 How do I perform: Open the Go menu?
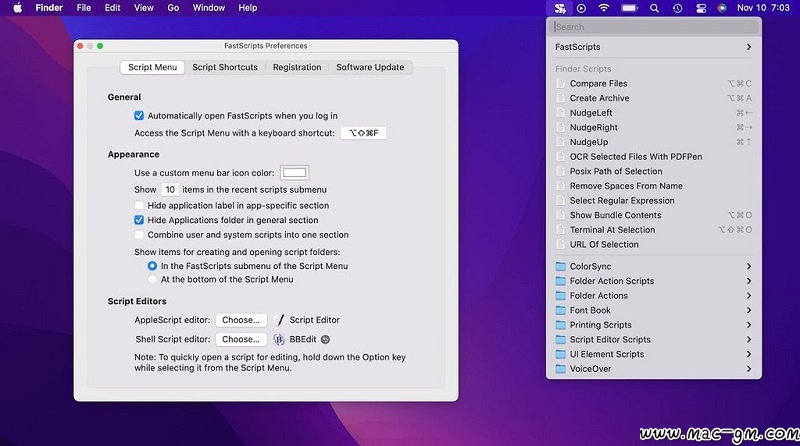[x=173, y=8]
